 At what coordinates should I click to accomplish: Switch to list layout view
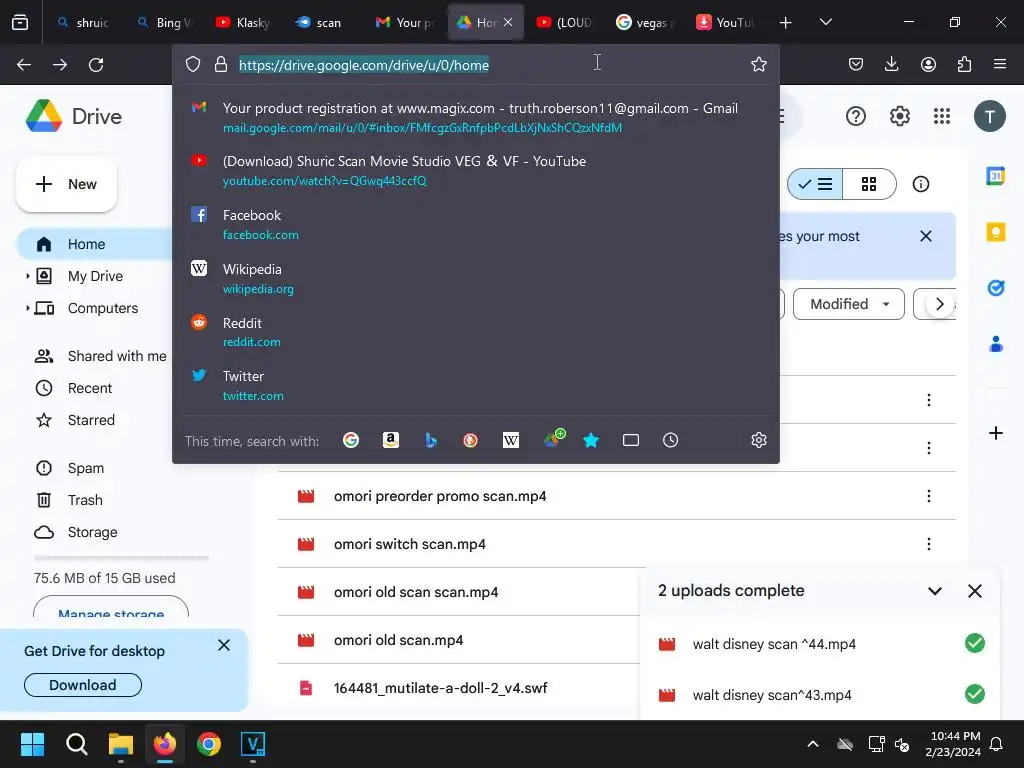coord(815,184)
